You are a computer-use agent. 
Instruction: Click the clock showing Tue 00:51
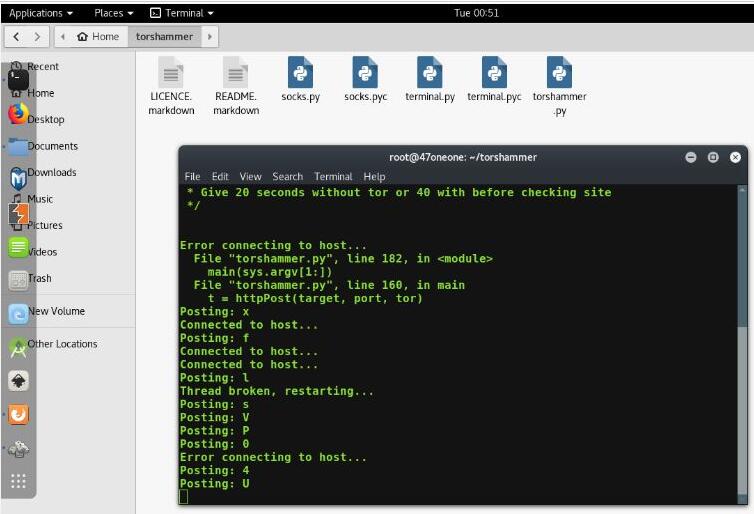pos(476,13)
